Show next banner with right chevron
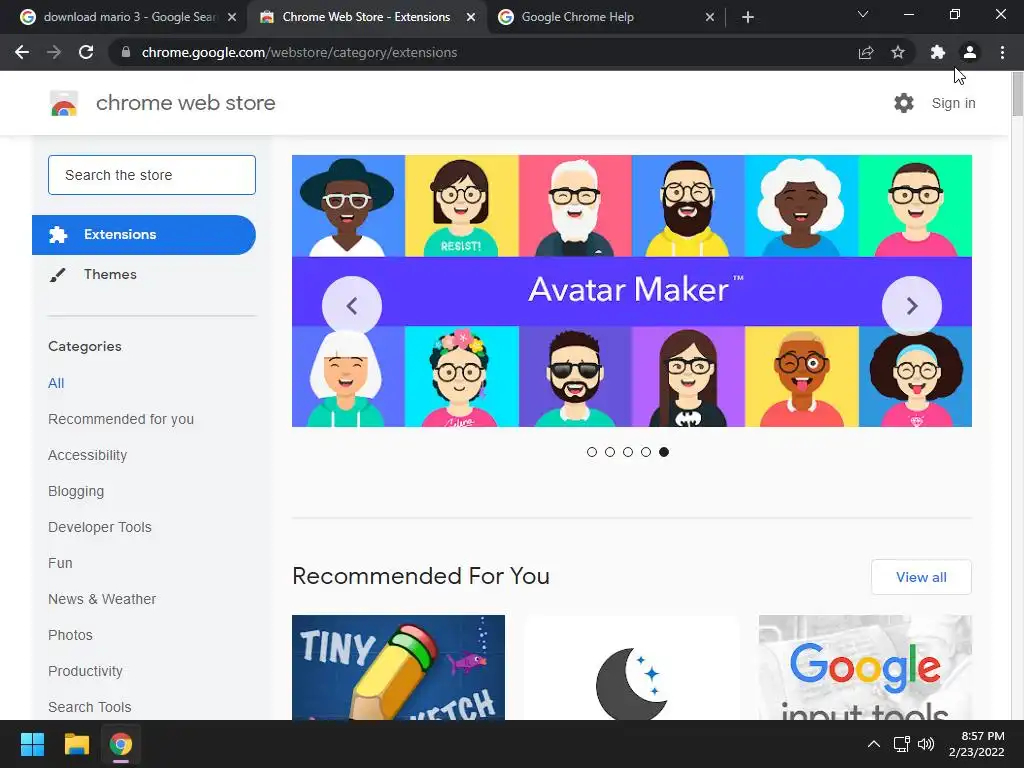The height and width of the screenshot is (768, 1024). point(912,306)
